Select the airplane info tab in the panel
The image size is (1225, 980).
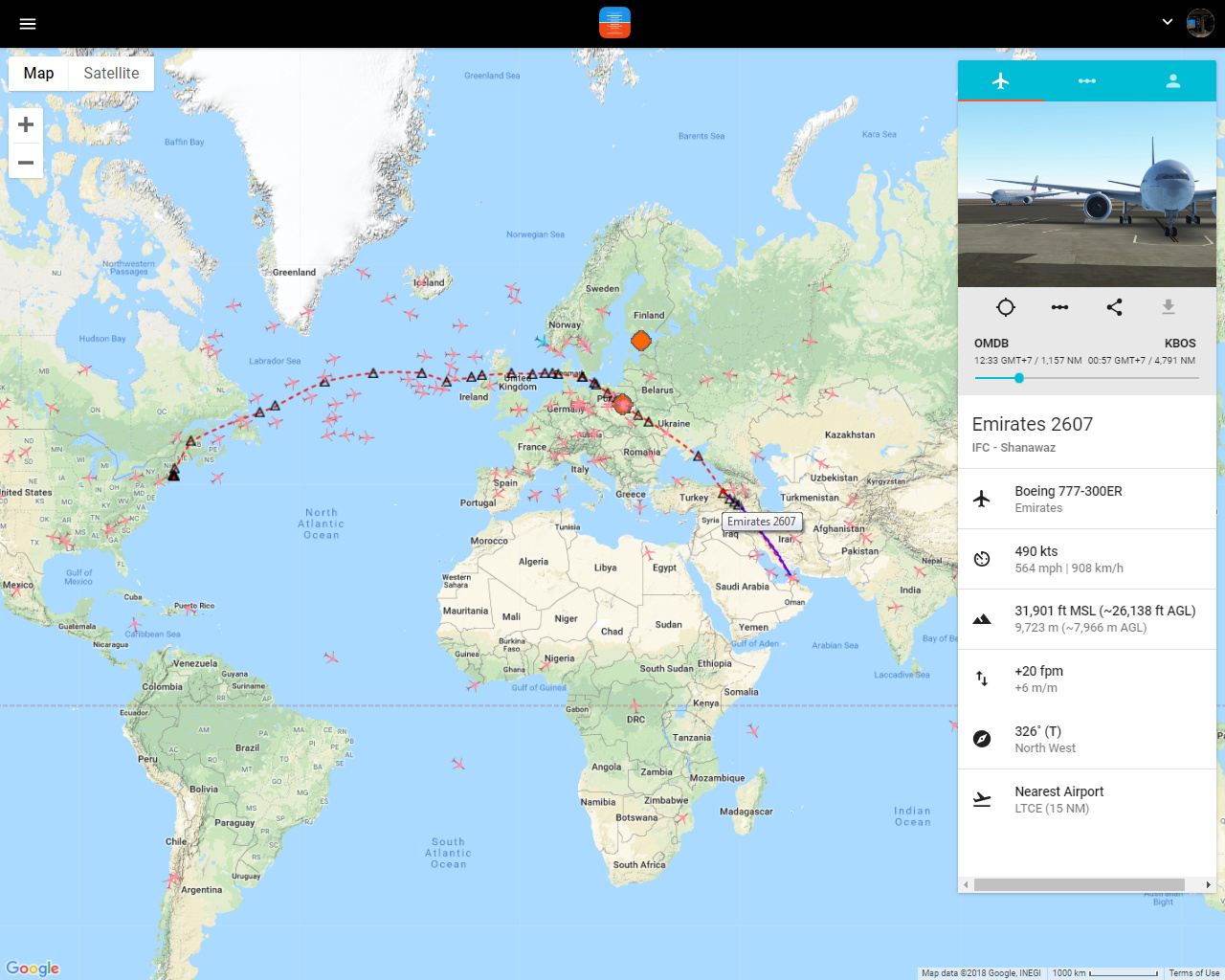[1001, 81]
